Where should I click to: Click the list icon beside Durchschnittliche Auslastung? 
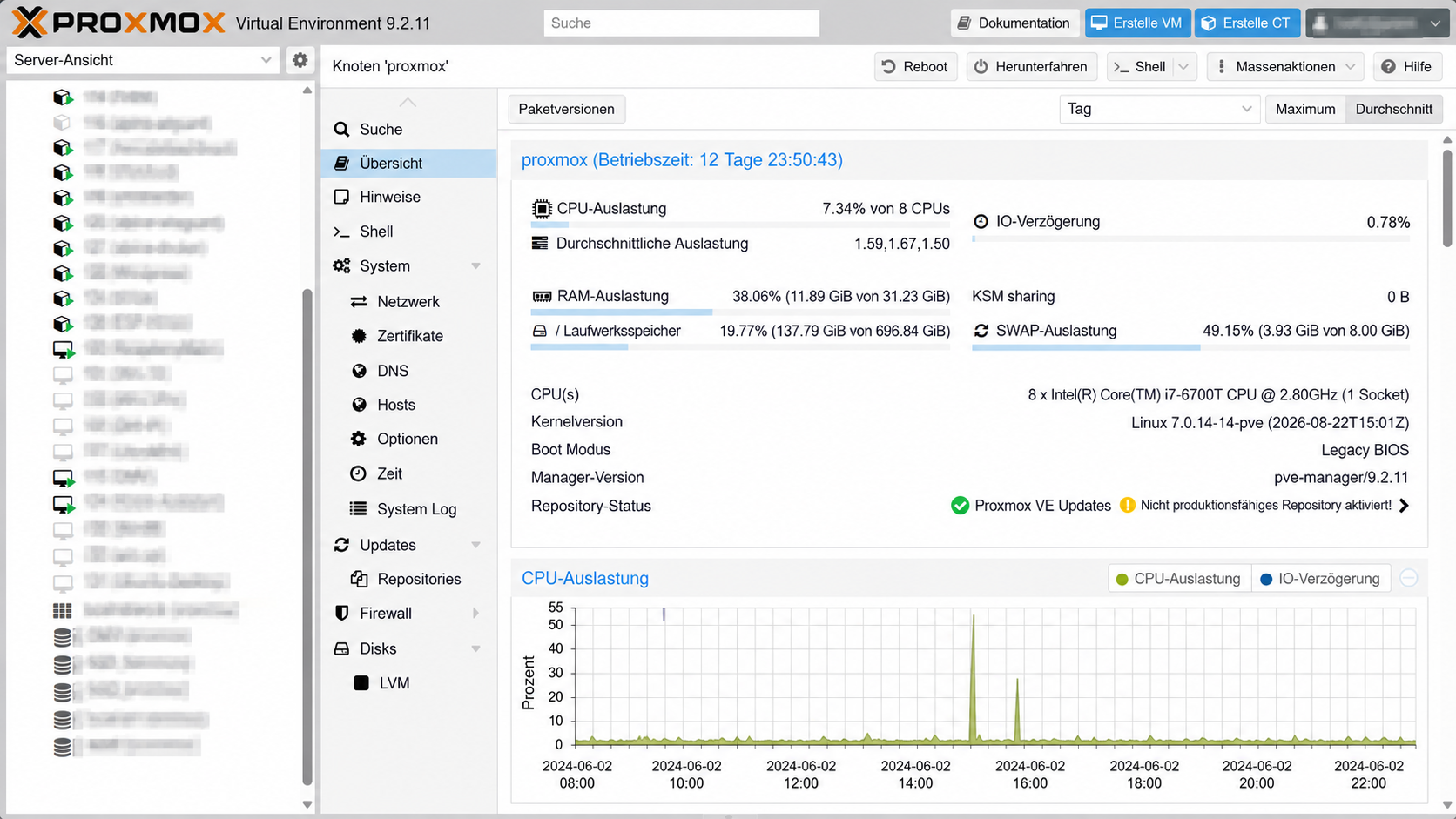[540, 244]
